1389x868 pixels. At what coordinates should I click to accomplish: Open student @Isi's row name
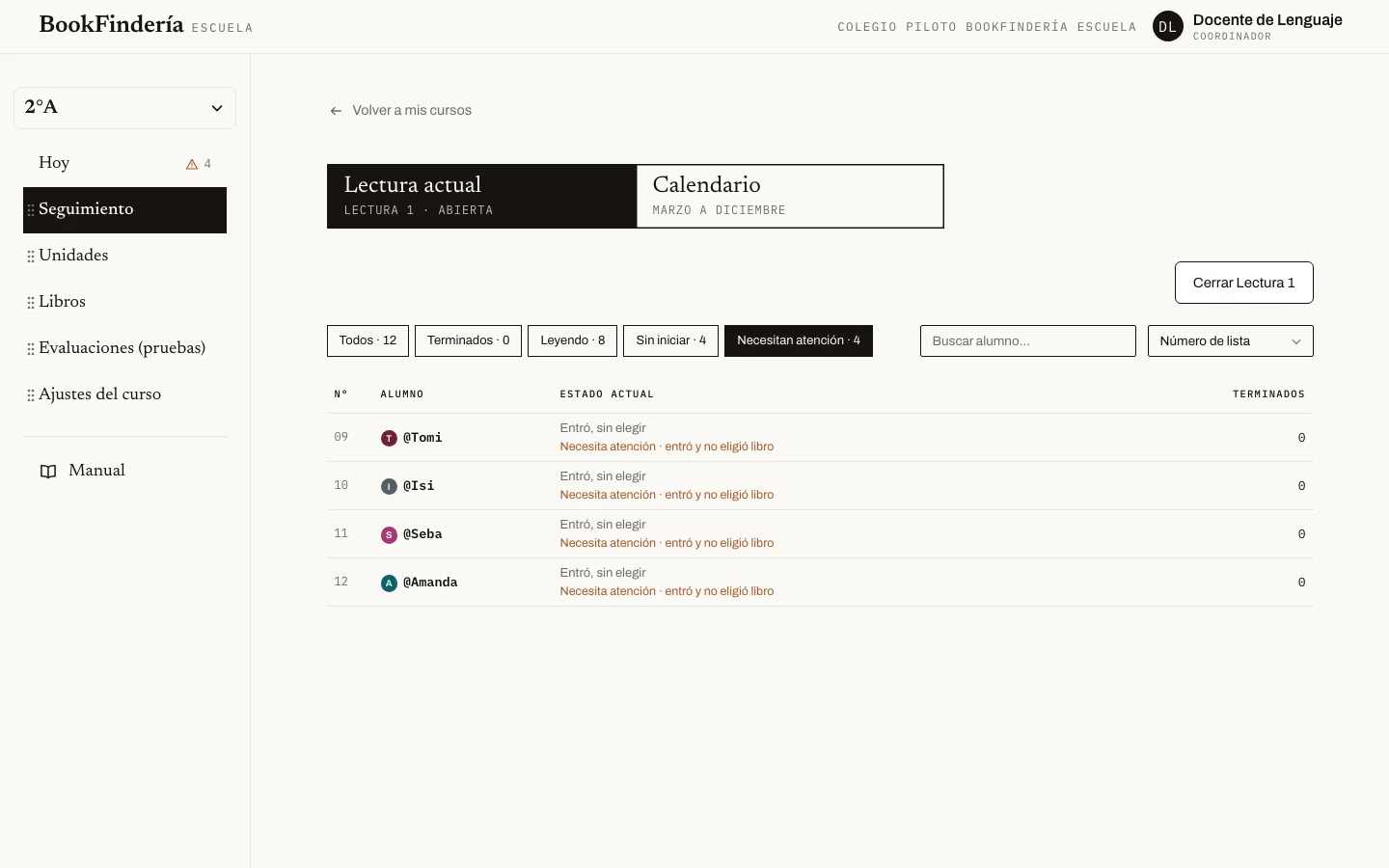[x=419, y=486]
